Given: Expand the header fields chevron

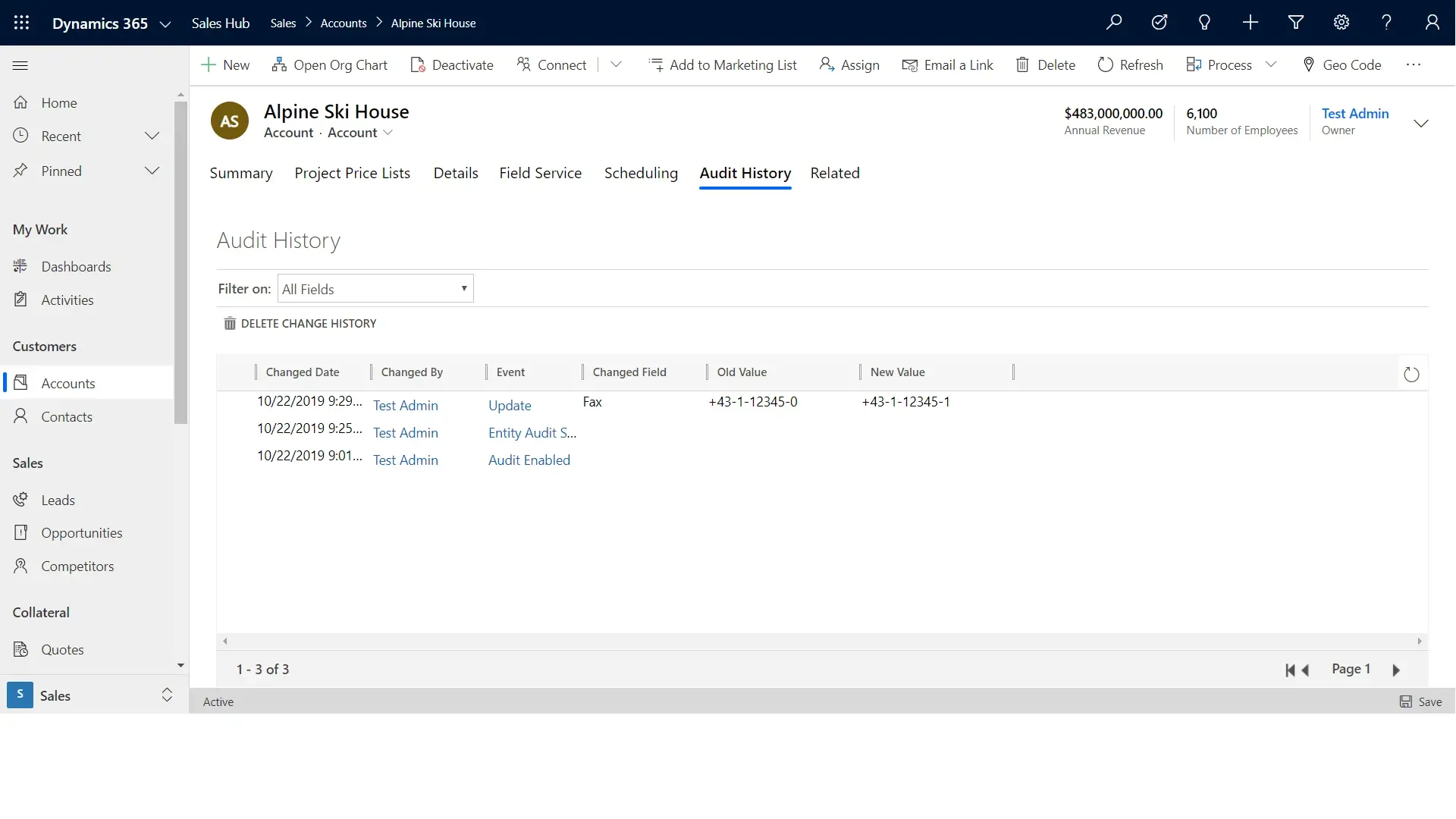Looking at the screenshot, I should (x=1421, y=124).
